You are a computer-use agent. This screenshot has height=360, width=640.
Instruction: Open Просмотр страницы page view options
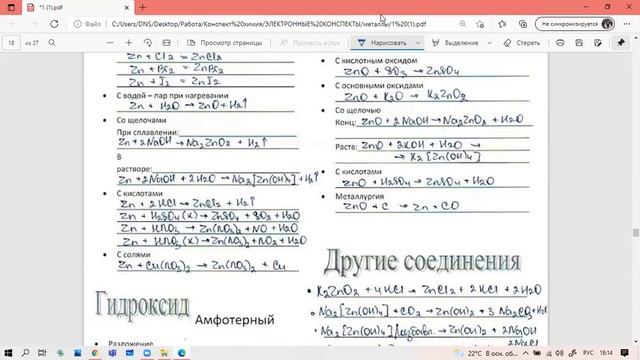224,42
